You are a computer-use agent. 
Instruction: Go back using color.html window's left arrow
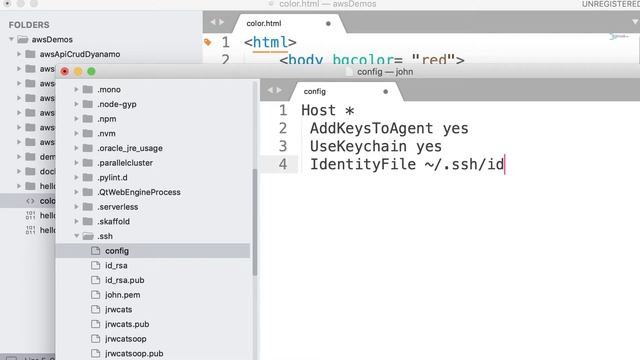[x=213, y=22]
